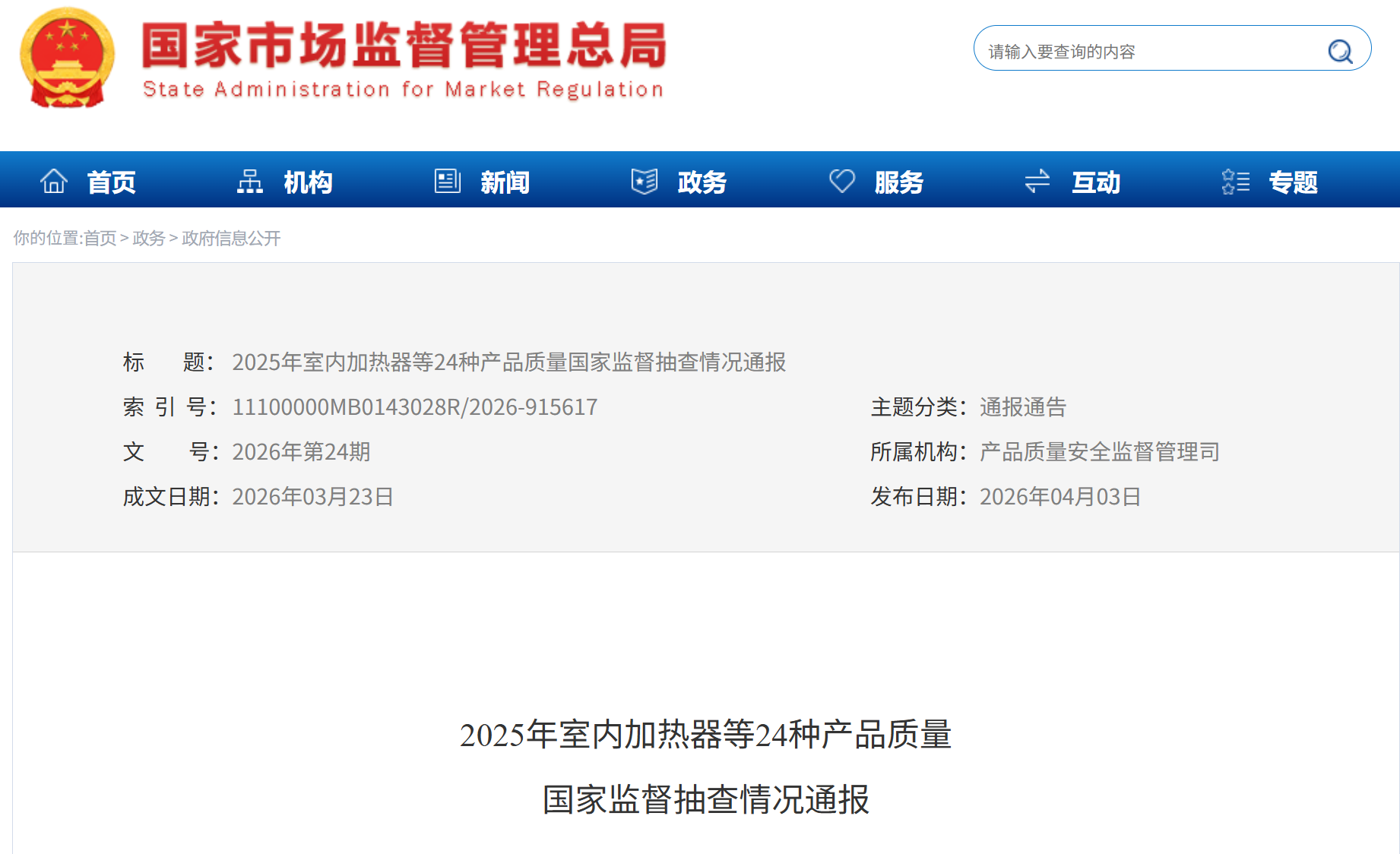
Task: Open the 服务 navigation item
Action: 898,182
